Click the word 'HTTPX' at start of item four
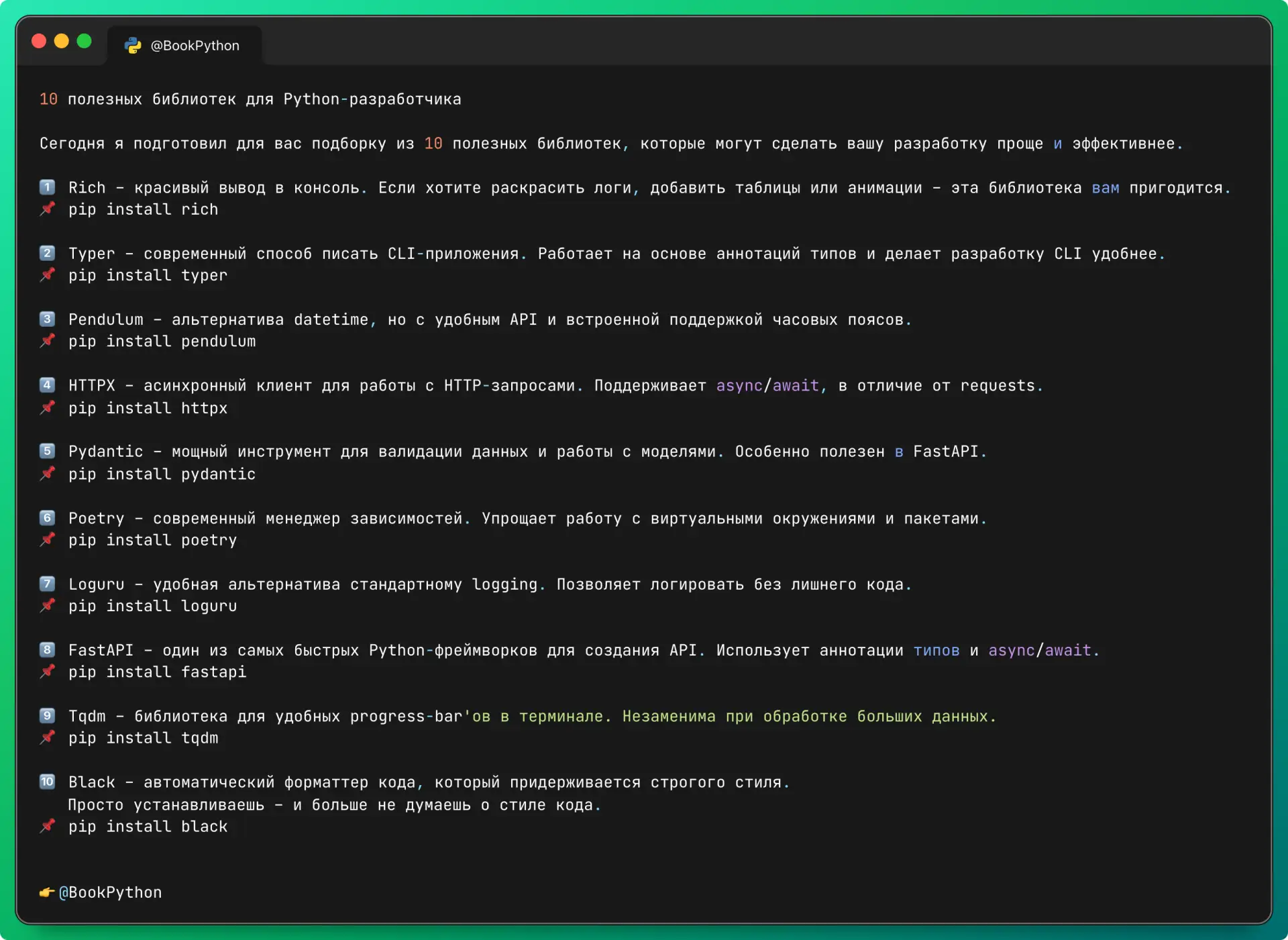 pyautogui.click(x=92, y=386)
